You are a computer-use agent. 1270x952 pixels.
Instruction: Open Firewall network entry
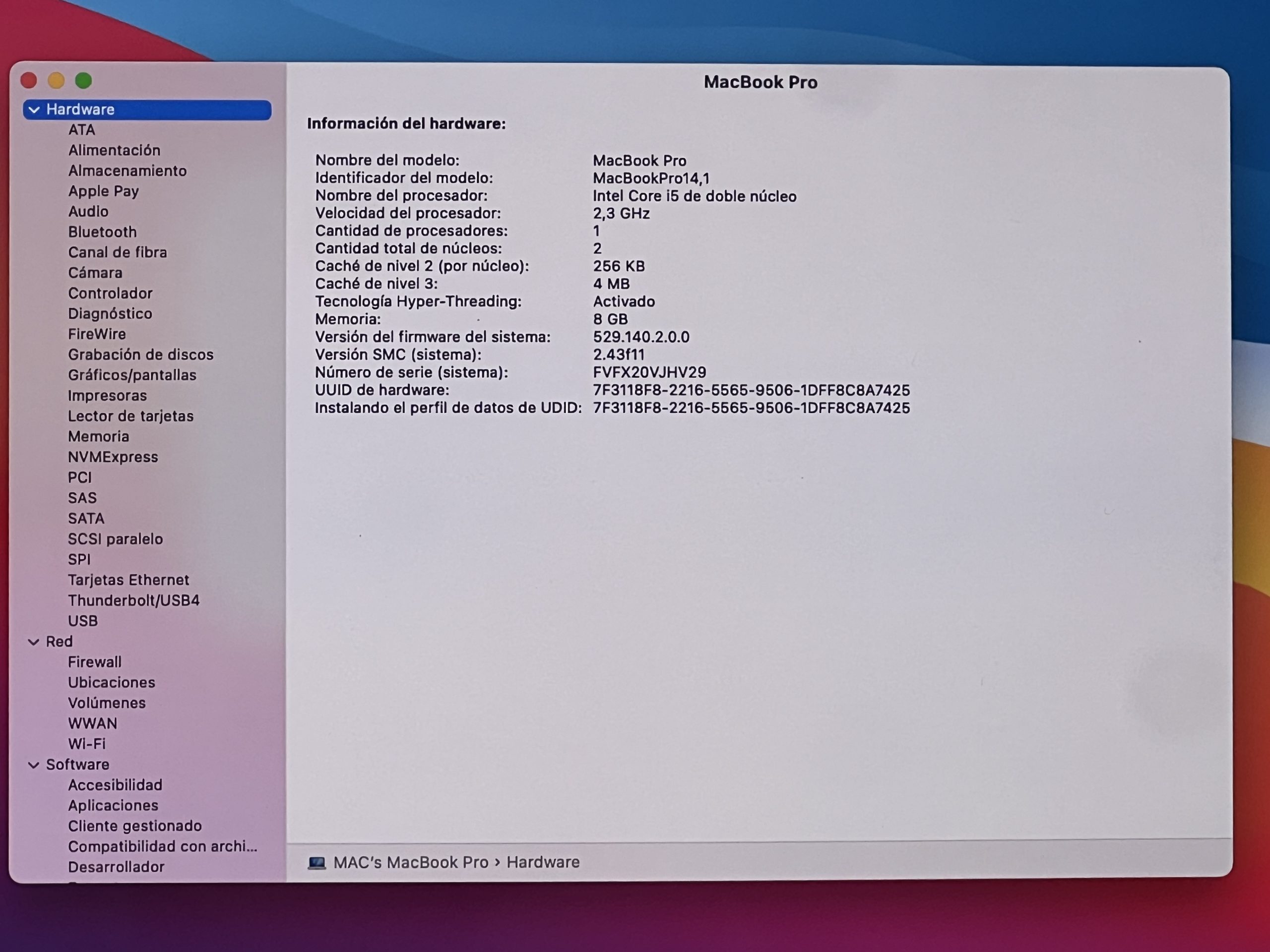pyautogui.click(x=95, y=661)
